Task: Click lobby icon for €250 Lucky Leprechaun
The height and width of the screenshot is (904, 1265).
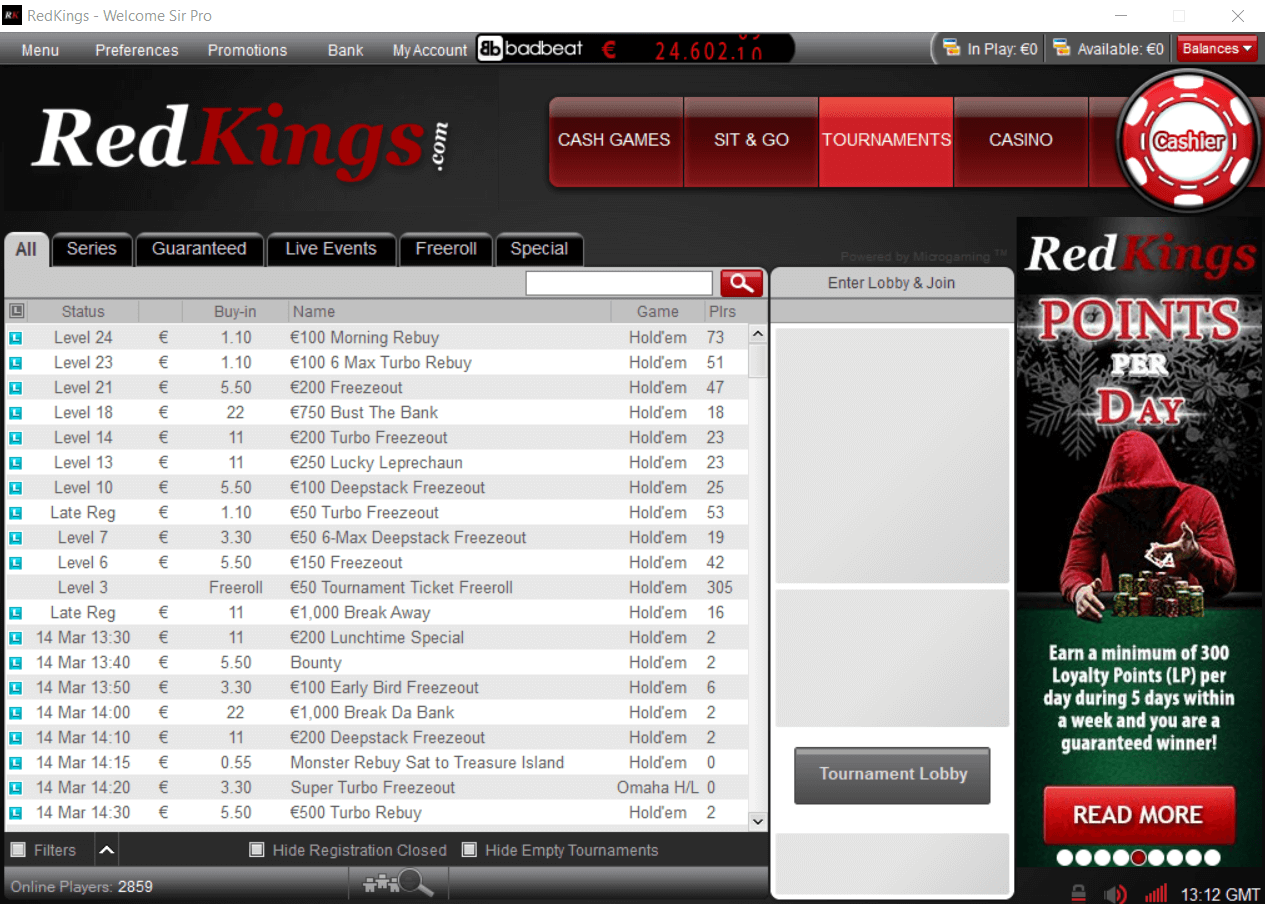Action: point(15,463)
